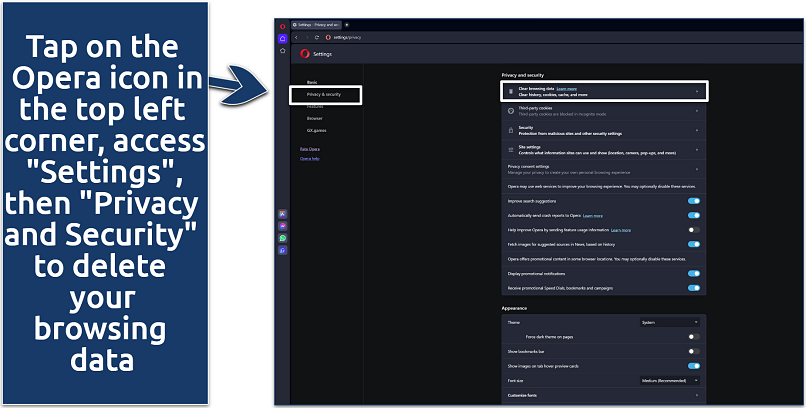
Task: Click the Customize fonts label
Action: point(522,395)
